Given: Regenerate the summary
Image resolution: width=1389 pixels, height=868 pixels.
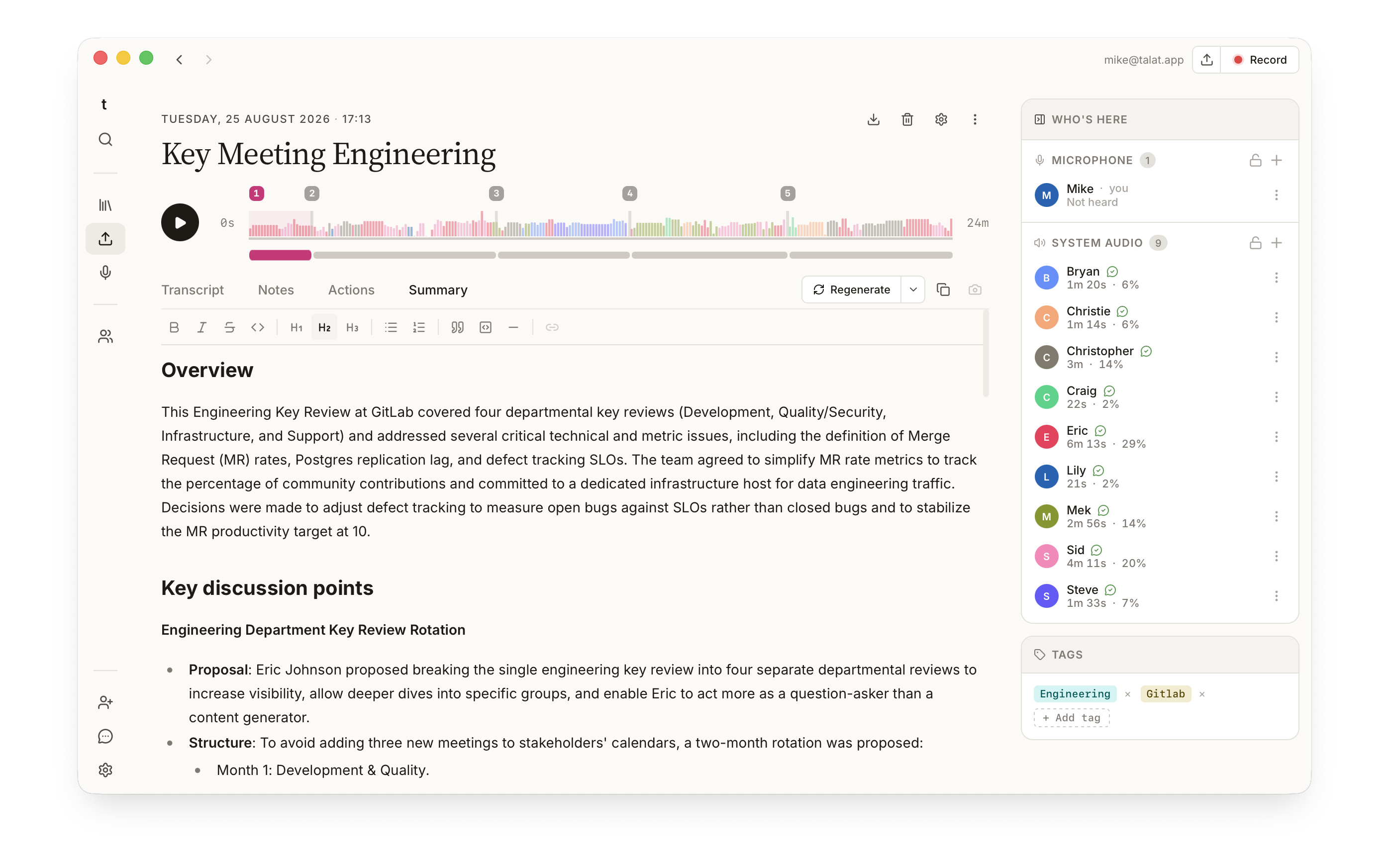Looking at the screenshot, I should coord(852,290).
